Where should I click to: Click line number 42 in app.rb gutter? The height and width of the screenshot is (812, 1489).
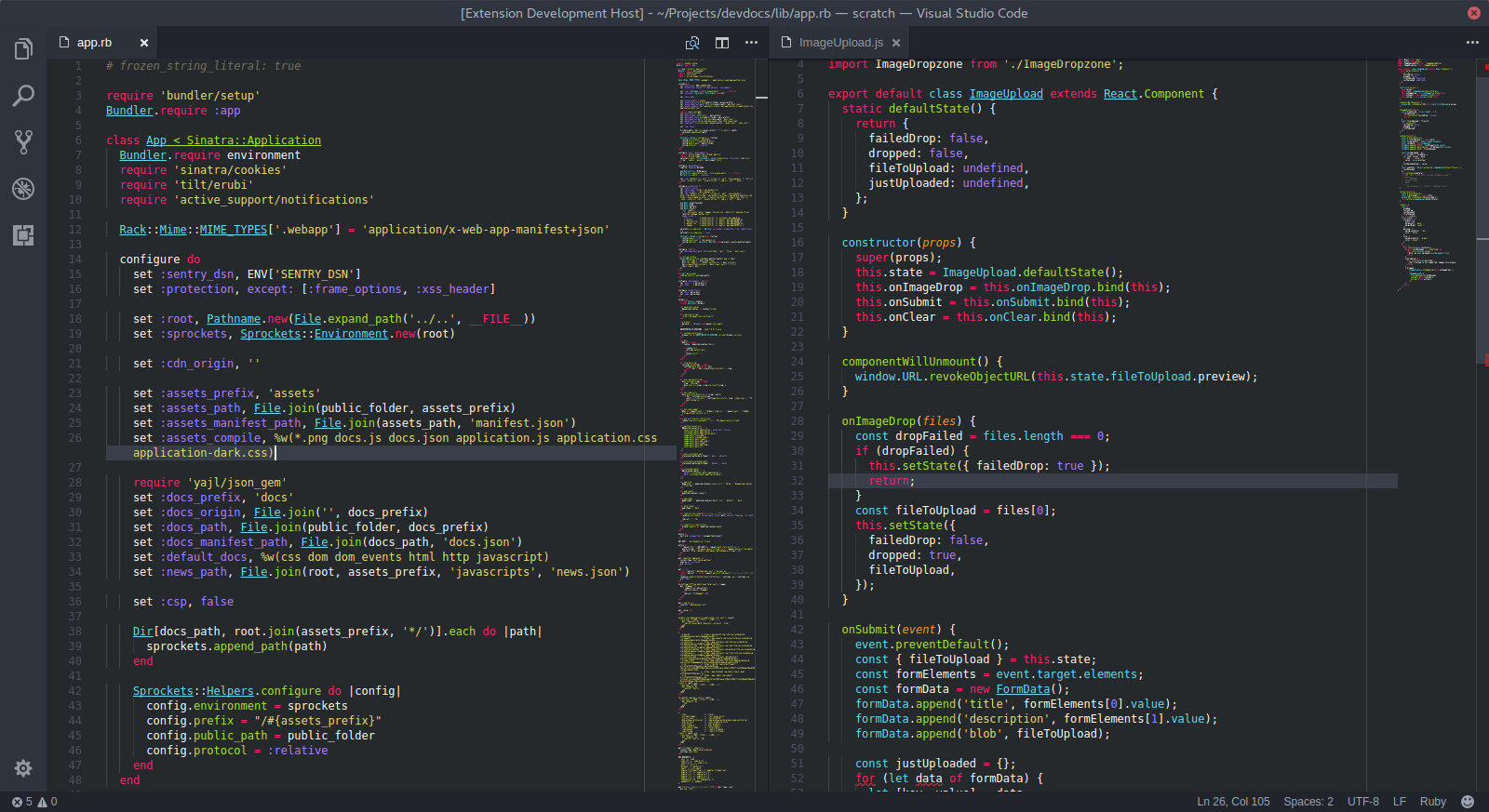(x=74, y=691)
